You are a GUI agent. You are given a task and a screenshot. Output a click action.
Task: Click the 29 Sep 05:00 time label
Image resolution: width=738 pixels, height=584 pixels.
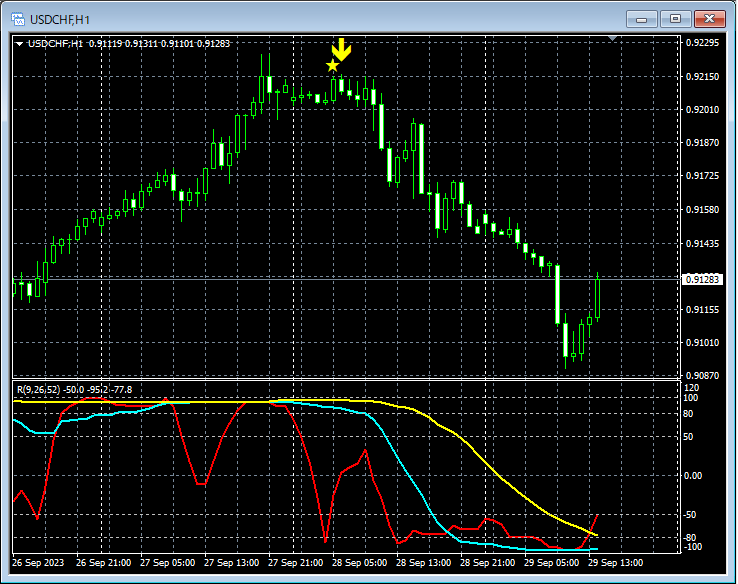(x=552, y=563)
